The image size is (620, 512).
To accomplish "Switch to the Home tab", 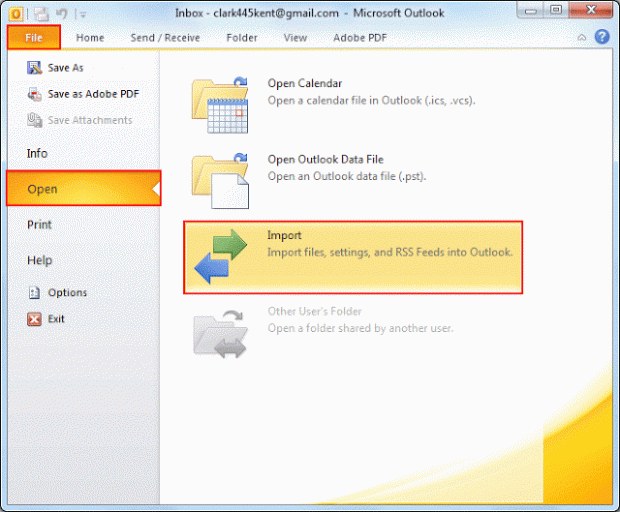I will tap(90, 38).
